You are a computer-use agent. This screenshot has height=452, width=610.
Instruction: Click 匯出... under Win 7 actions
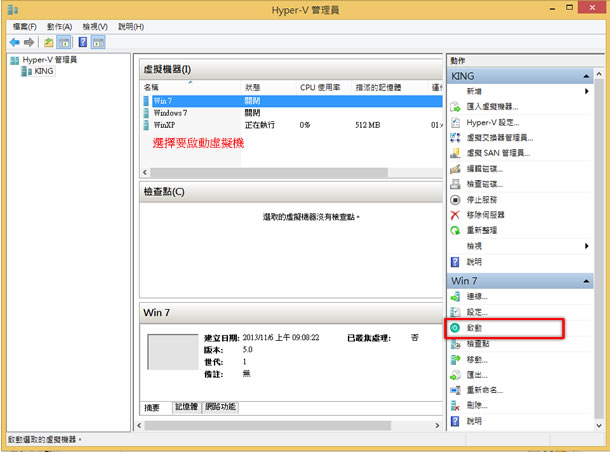click(x=477, y=375)
